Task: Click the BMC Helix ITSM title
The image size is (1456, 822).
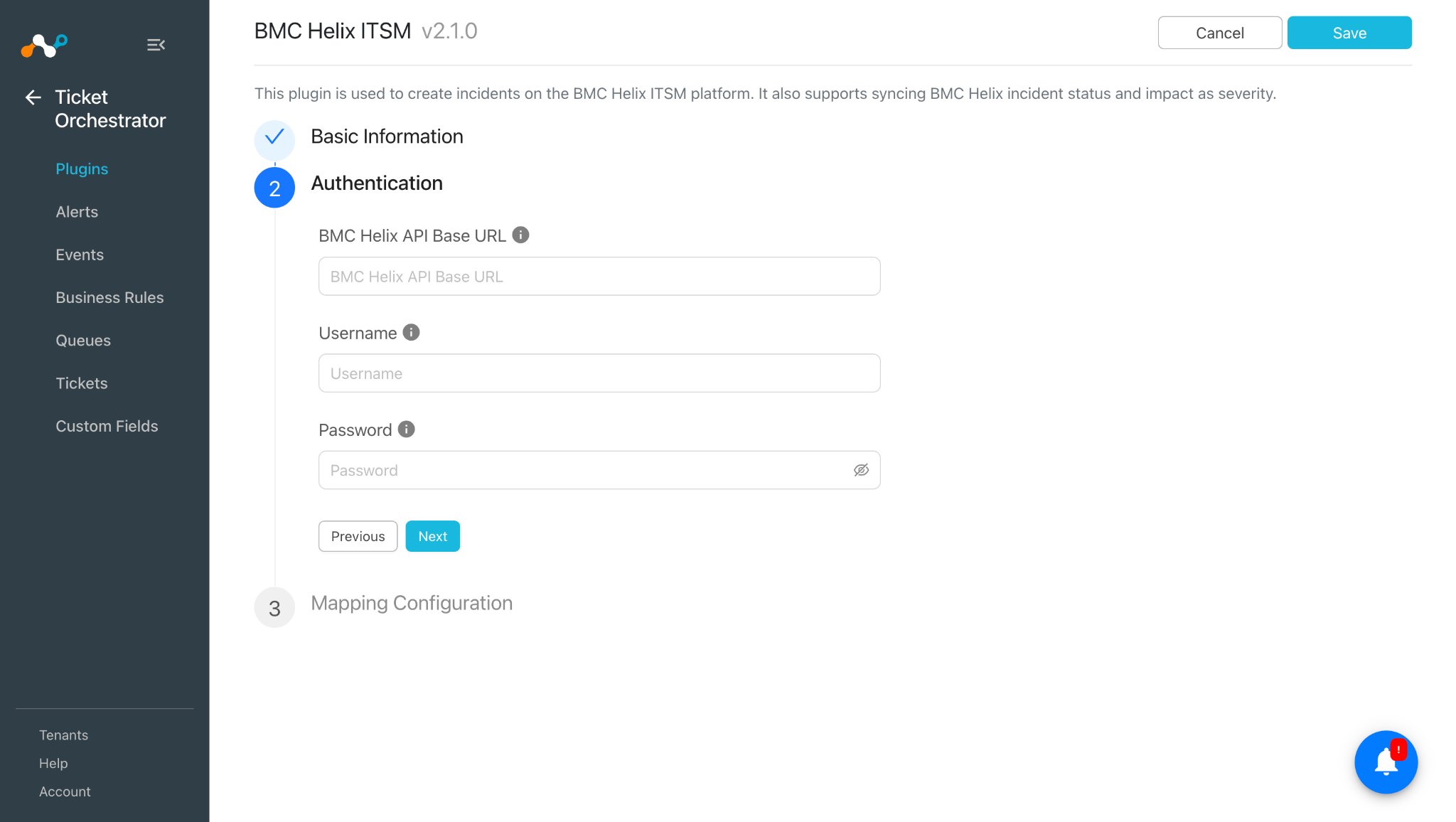Action: 333,31
